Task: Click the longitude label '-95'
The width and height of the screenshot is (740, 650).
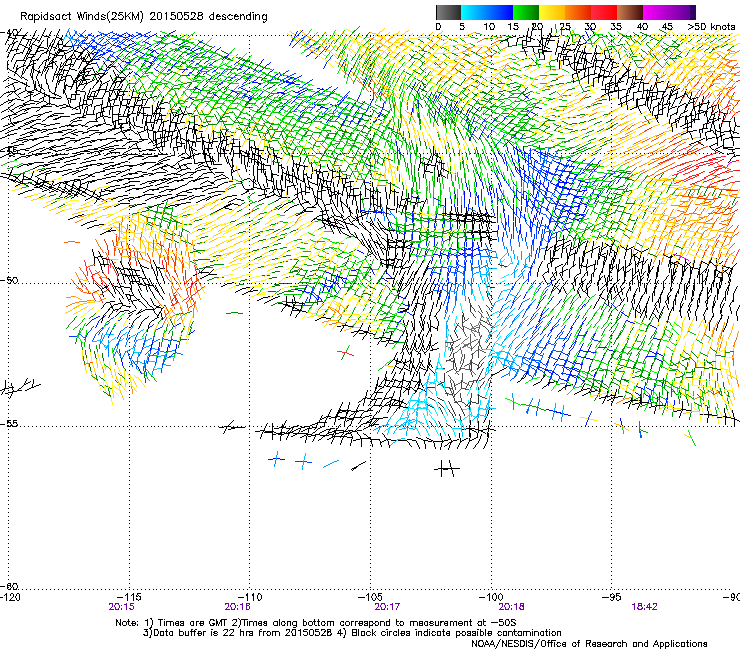Action: tap(612, 597)
